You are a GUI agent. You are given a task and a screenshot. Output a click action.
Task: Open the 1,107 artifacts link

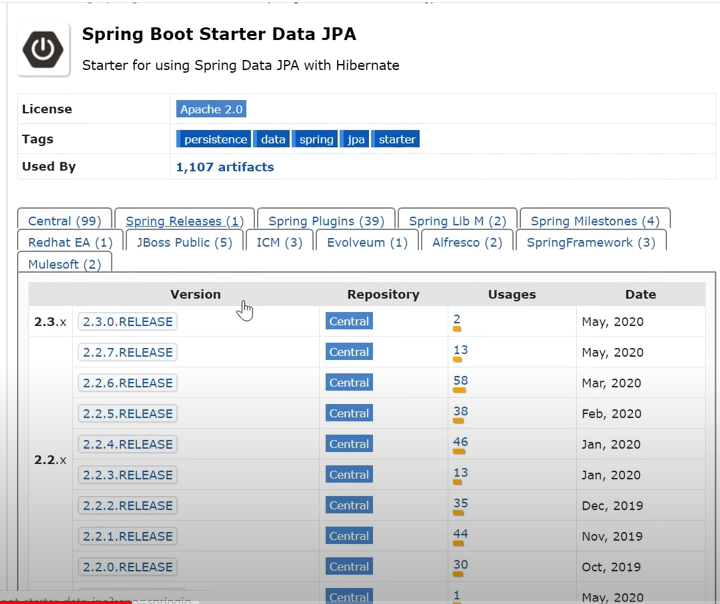pyautogui.click(x=225, y=167)
